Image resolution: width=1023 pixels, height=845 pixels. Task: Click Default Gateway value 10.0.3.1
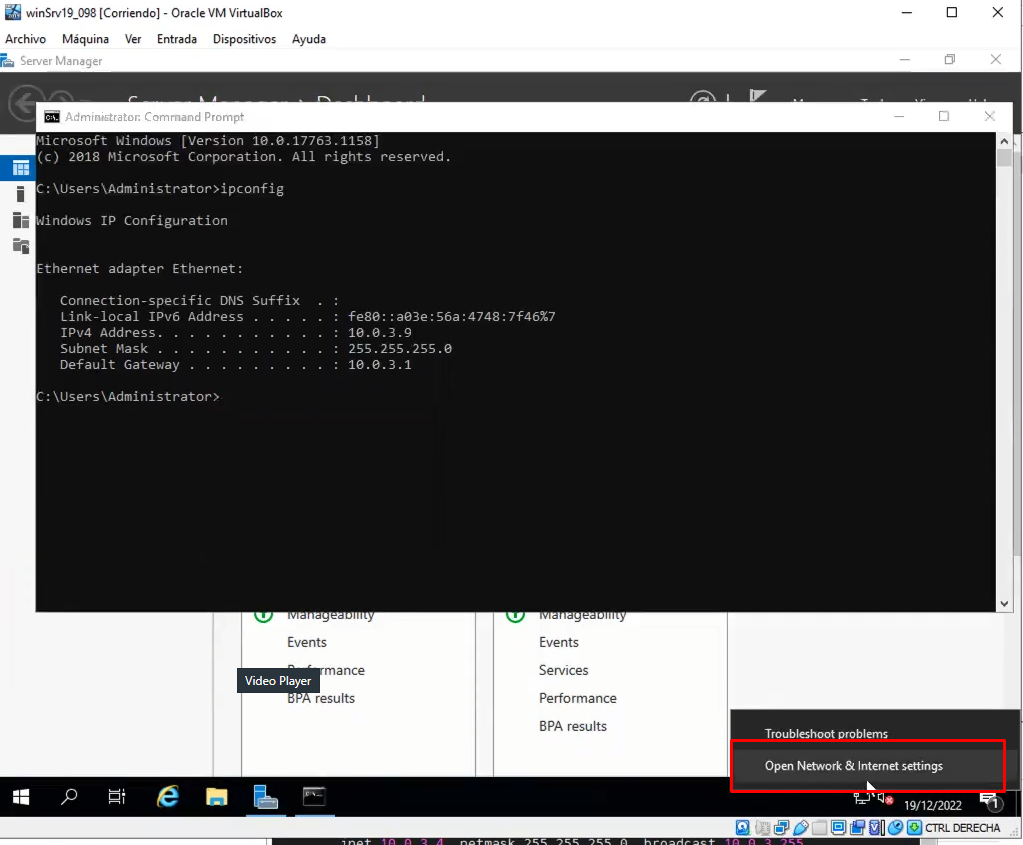(x=380, y=365)
